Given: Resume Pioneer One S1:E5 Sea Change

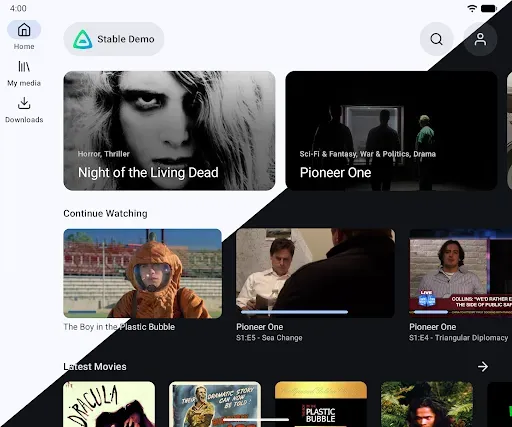Looking at the screenshot, I should click(315, 273).
